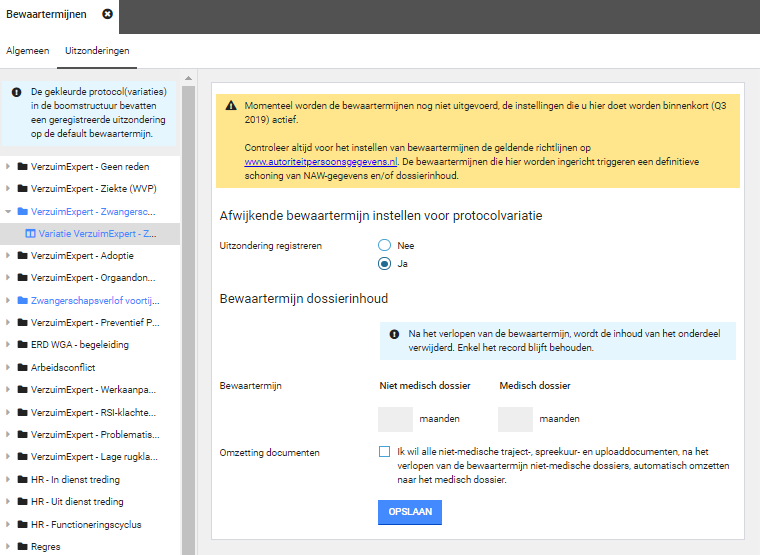Click the ERD WGA - begeleiding folder icon
The image size is (760, 555).
tap(22, 345)
